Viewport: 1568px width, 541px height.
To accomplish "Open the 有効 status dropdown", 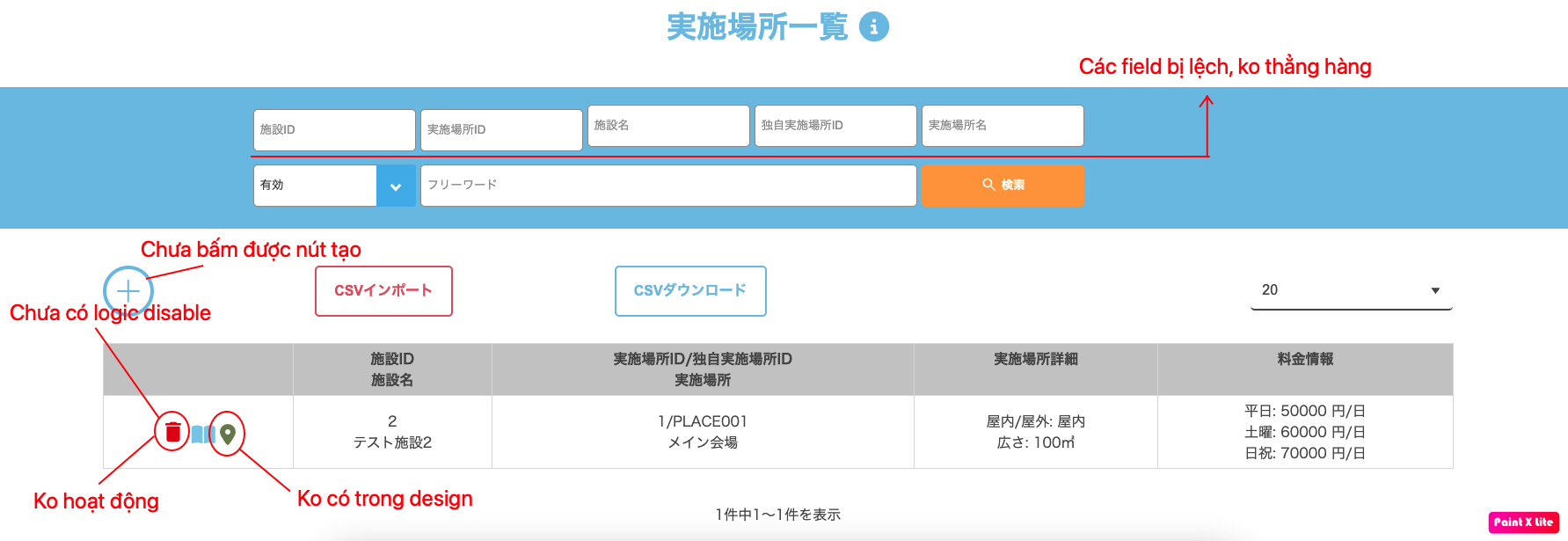I will tap(315, 186).
